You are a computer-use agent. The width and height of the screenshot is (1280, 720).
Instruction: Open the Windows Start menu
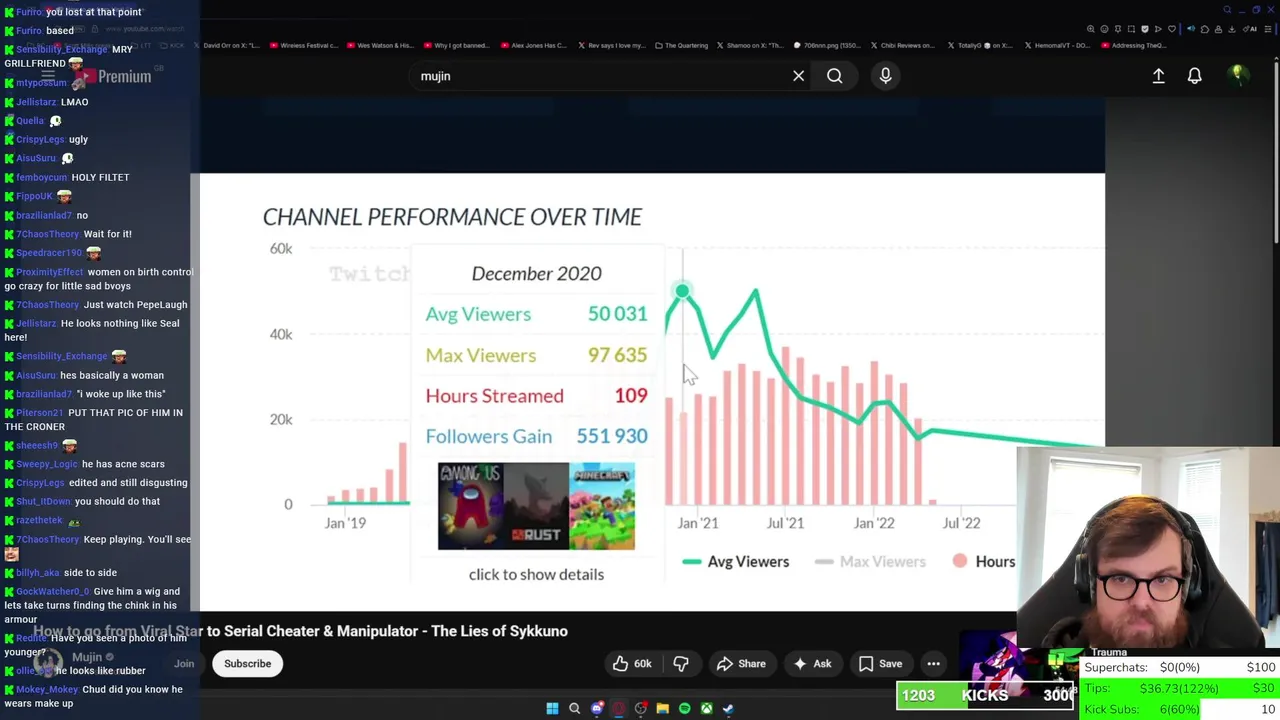tap(552, 709)
